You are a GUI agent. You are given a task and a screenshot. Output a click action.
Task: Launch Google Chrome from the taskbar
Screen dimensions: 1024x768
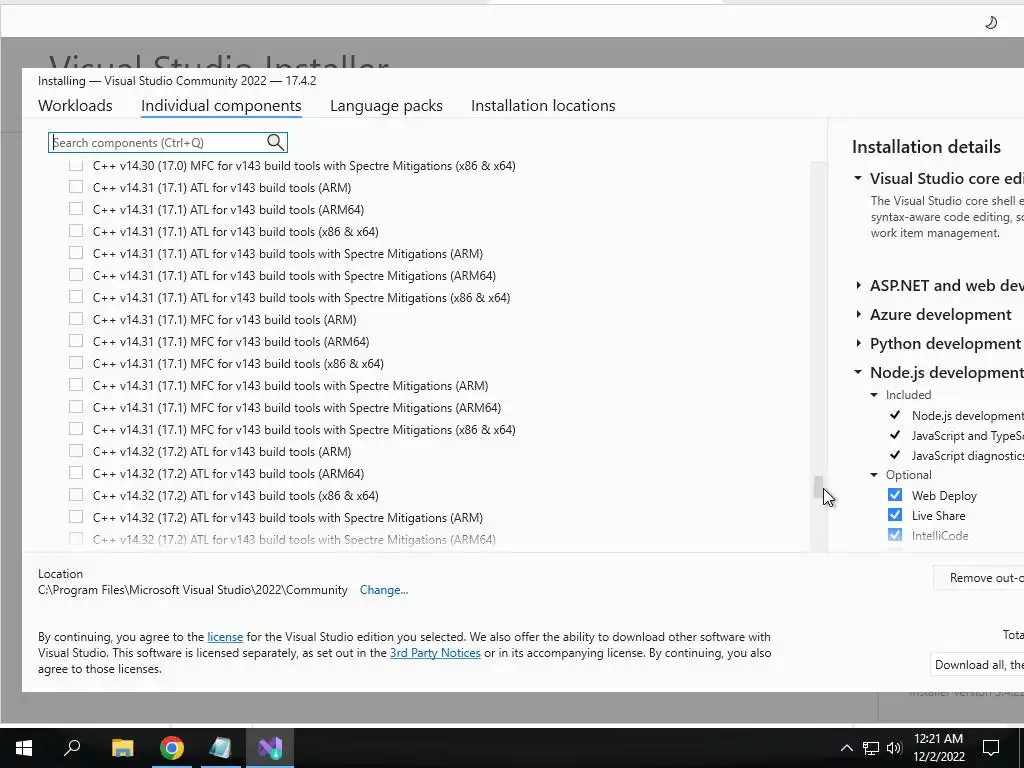(x=172, y=747)
